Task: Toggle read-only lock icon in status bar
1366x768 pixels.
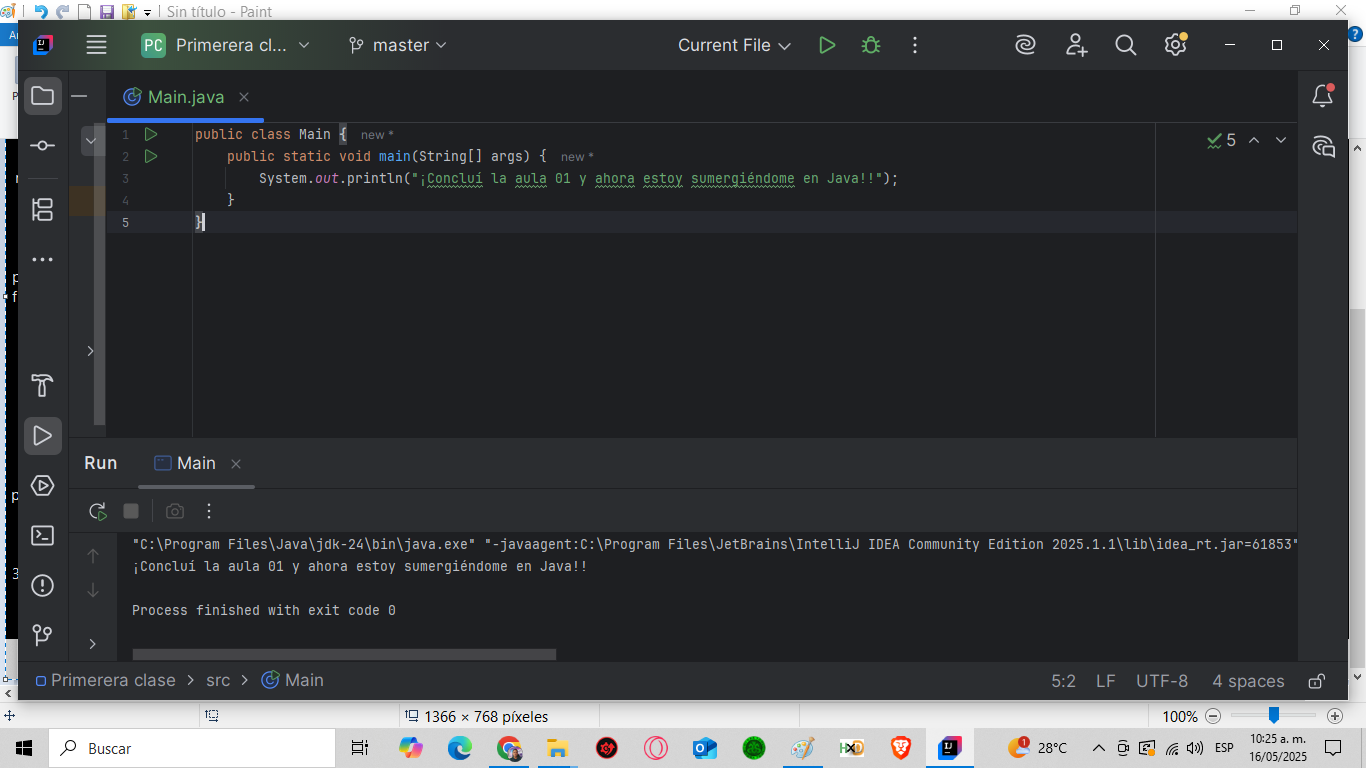Action: click(1317, 681)
